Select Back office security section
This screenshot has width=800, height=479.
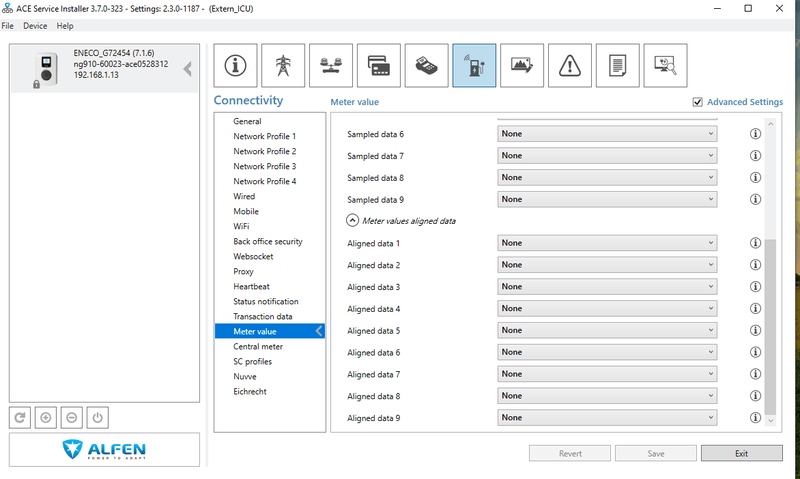pos(268,241)
